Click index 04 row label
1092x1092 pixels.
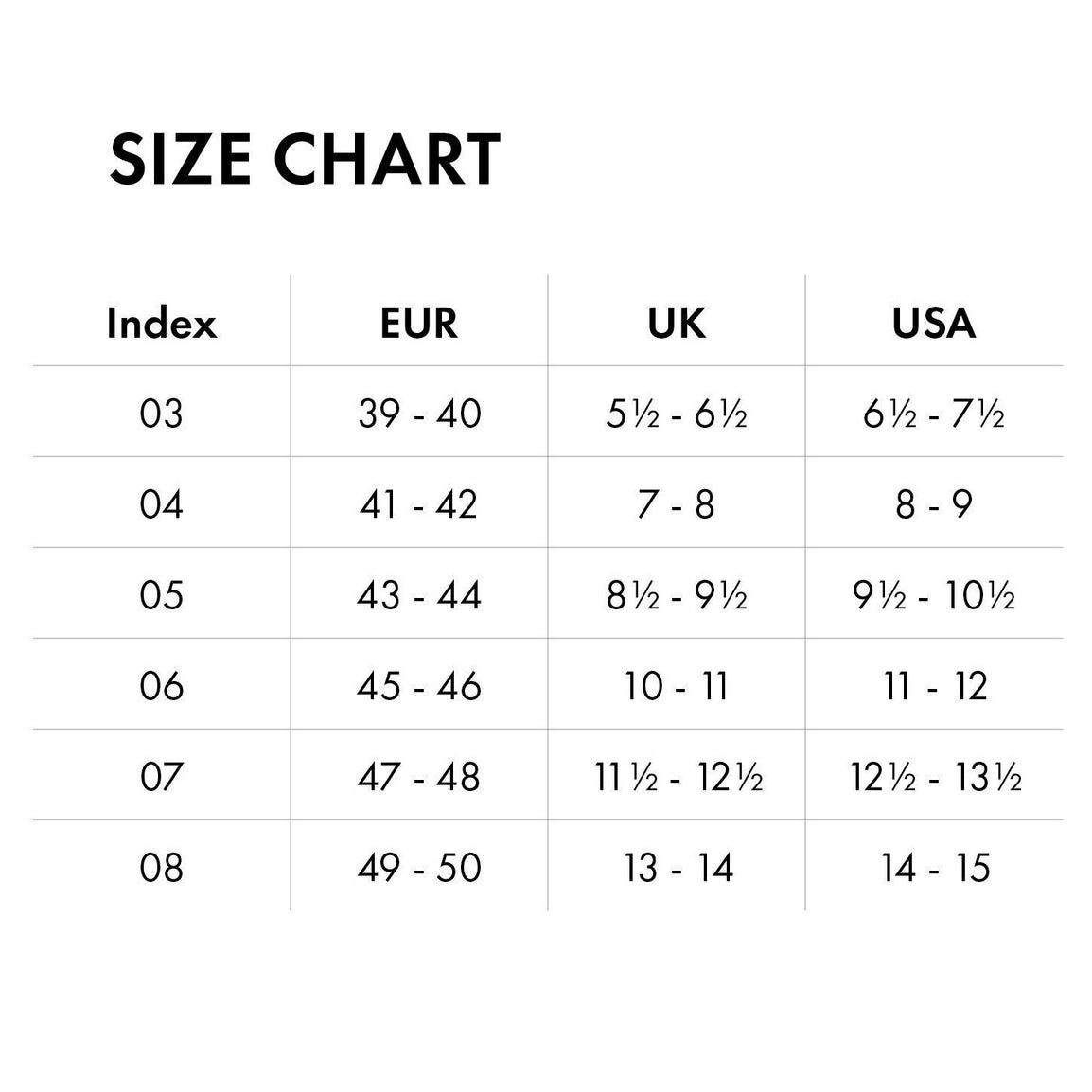point(161,504)
